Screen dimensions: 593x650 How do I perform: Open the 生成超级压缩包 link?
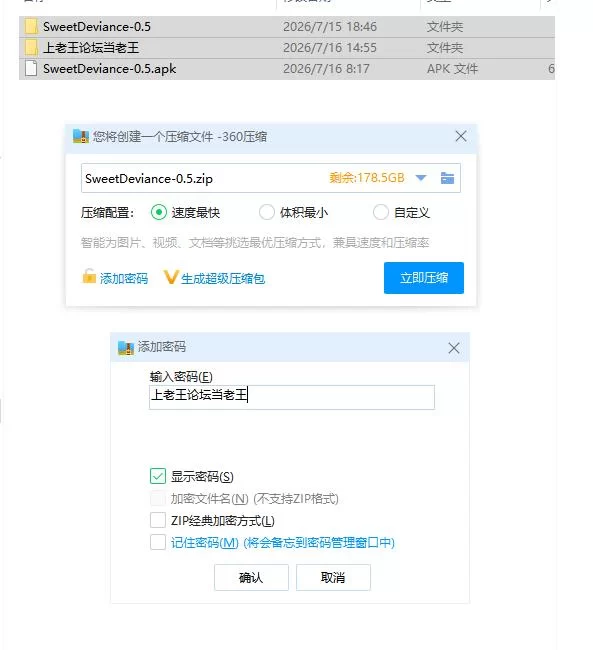point(223,279)
